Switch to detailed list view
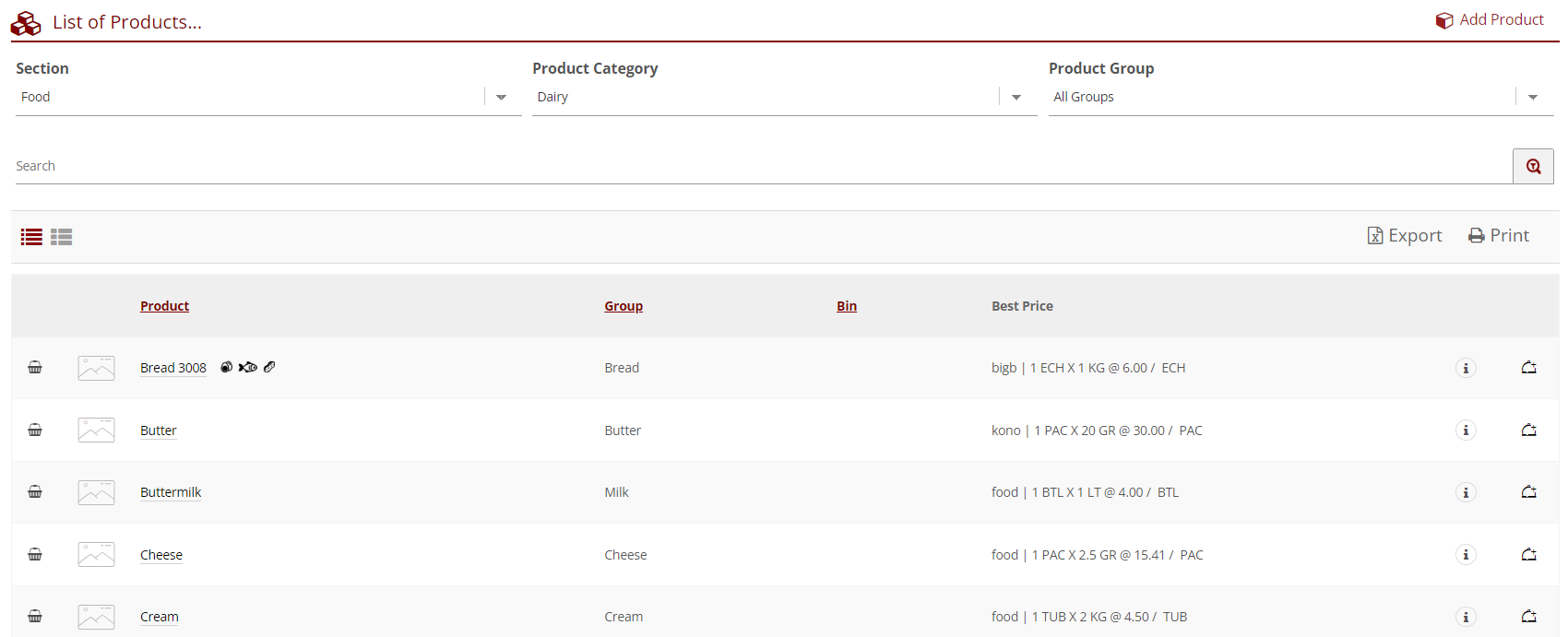This screenshot has width=1568, height=637. (x=62, y=237)
